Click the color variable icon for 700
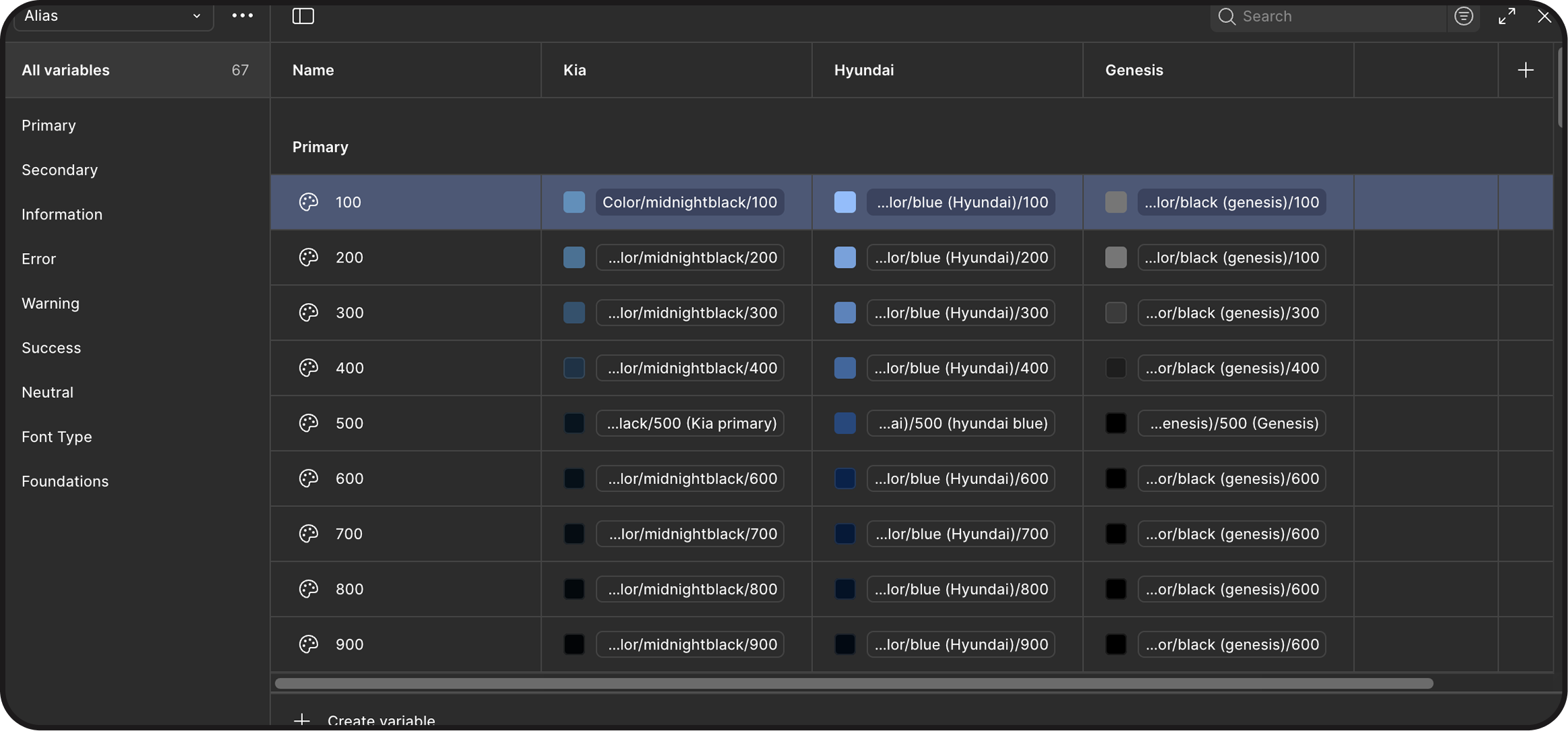Screen dimensions: 1568x731 pos(308,533)
